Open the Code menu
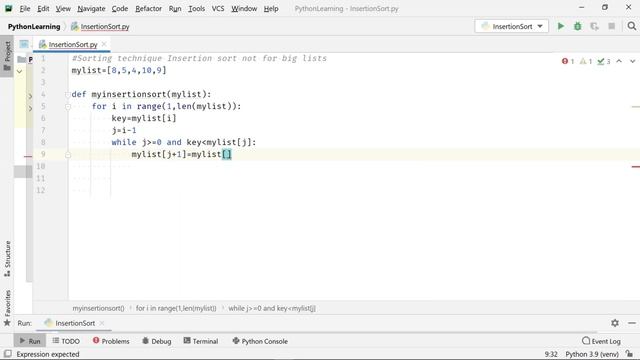Viewport: 640px width, 360px height. pyautogui.click(x=120, y=8)
